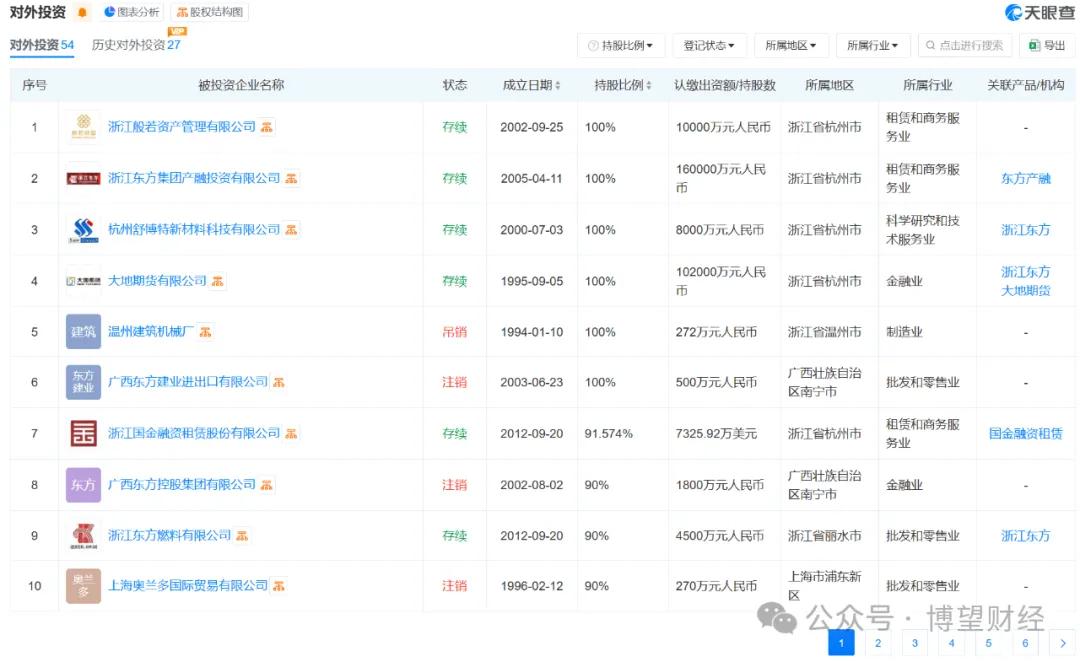Image resolution: width=1080 pixels, height=662 pixels.
Task: Open 浙江东方集团产融投资有限公司 link
Action: click(x=194, y=178)
